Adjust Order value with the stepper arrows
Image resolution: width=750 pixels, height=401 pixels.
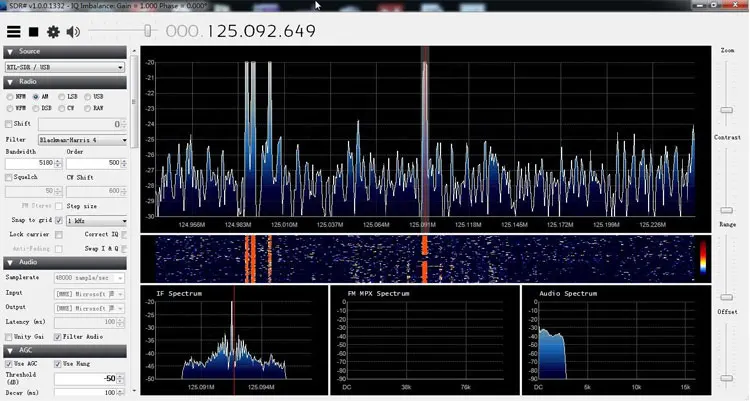124,163
